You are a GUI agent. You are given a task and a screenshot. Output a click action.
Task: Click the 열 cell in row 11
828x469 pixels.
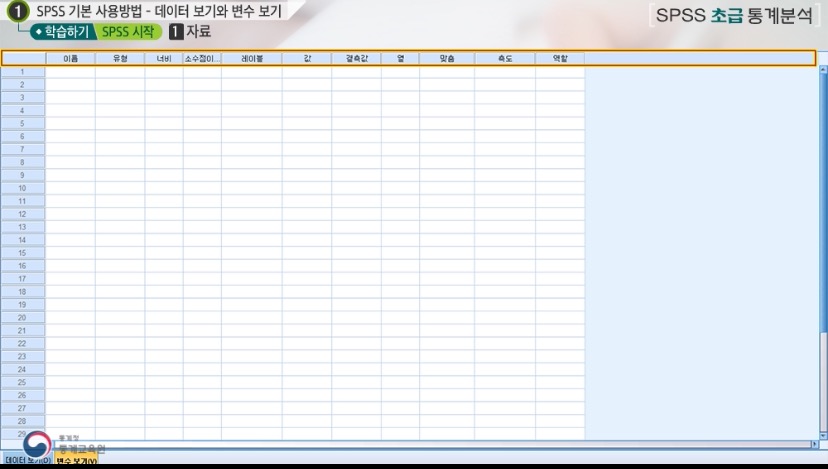[400, 201]
